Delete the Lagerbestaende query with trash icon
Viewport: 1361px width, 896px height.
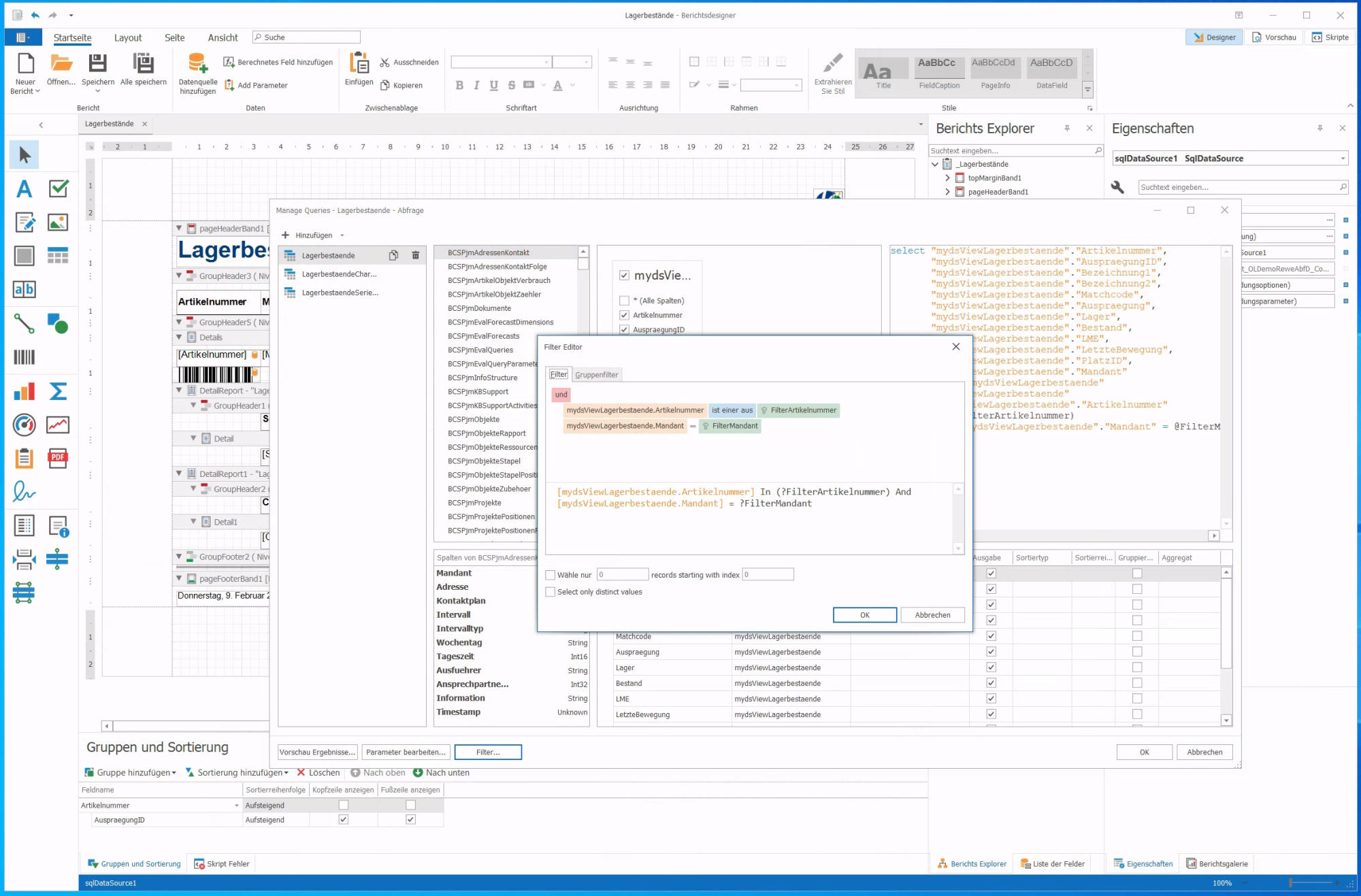[415, 255]
